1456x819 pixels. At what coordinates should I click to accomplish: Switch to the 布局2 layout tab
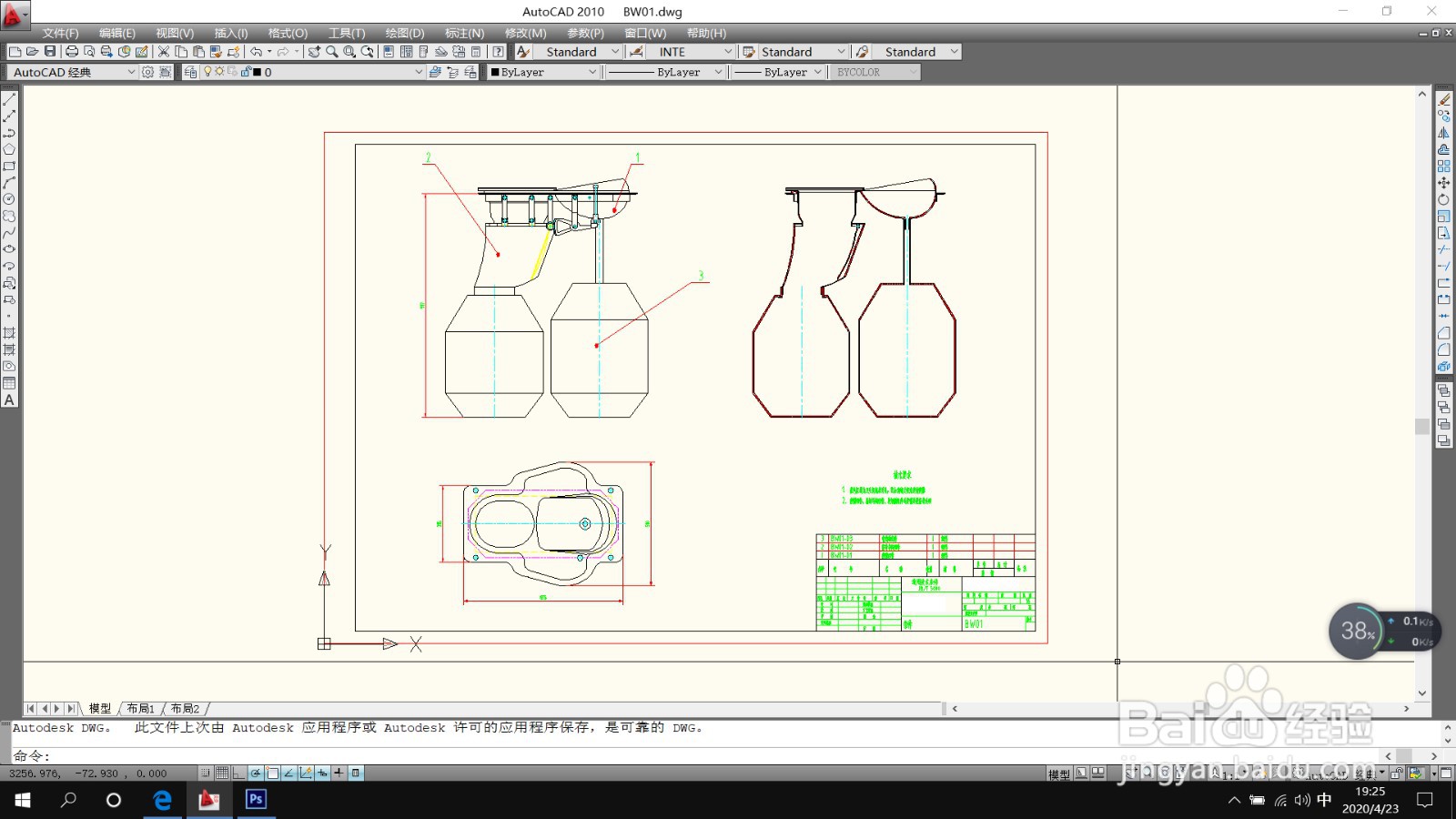pos(185,708)
